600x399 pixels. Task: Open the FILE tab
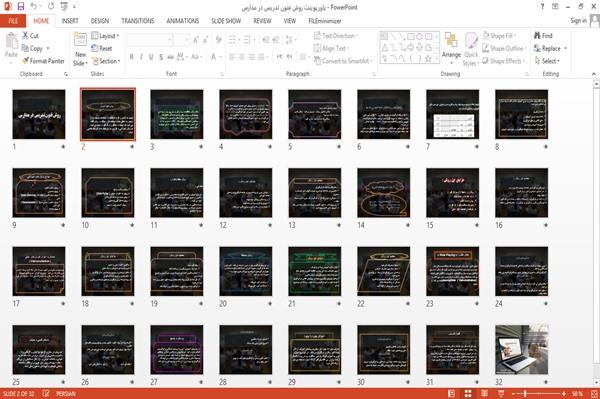(13, 21)
